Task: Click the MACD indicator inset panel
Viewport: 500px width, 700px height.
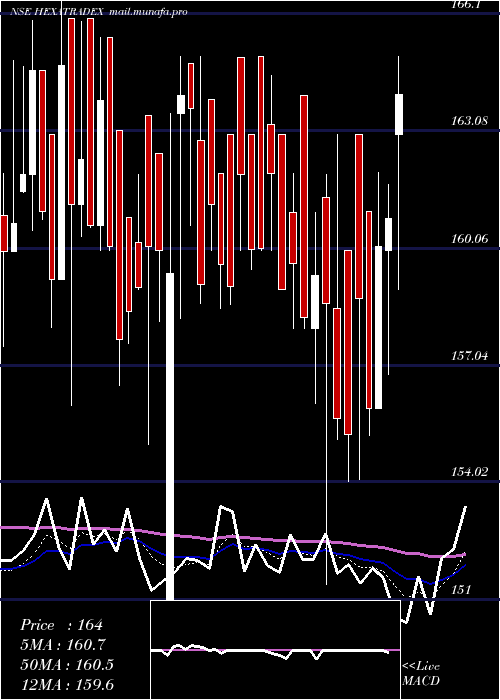Action: [x=275, y=650]
